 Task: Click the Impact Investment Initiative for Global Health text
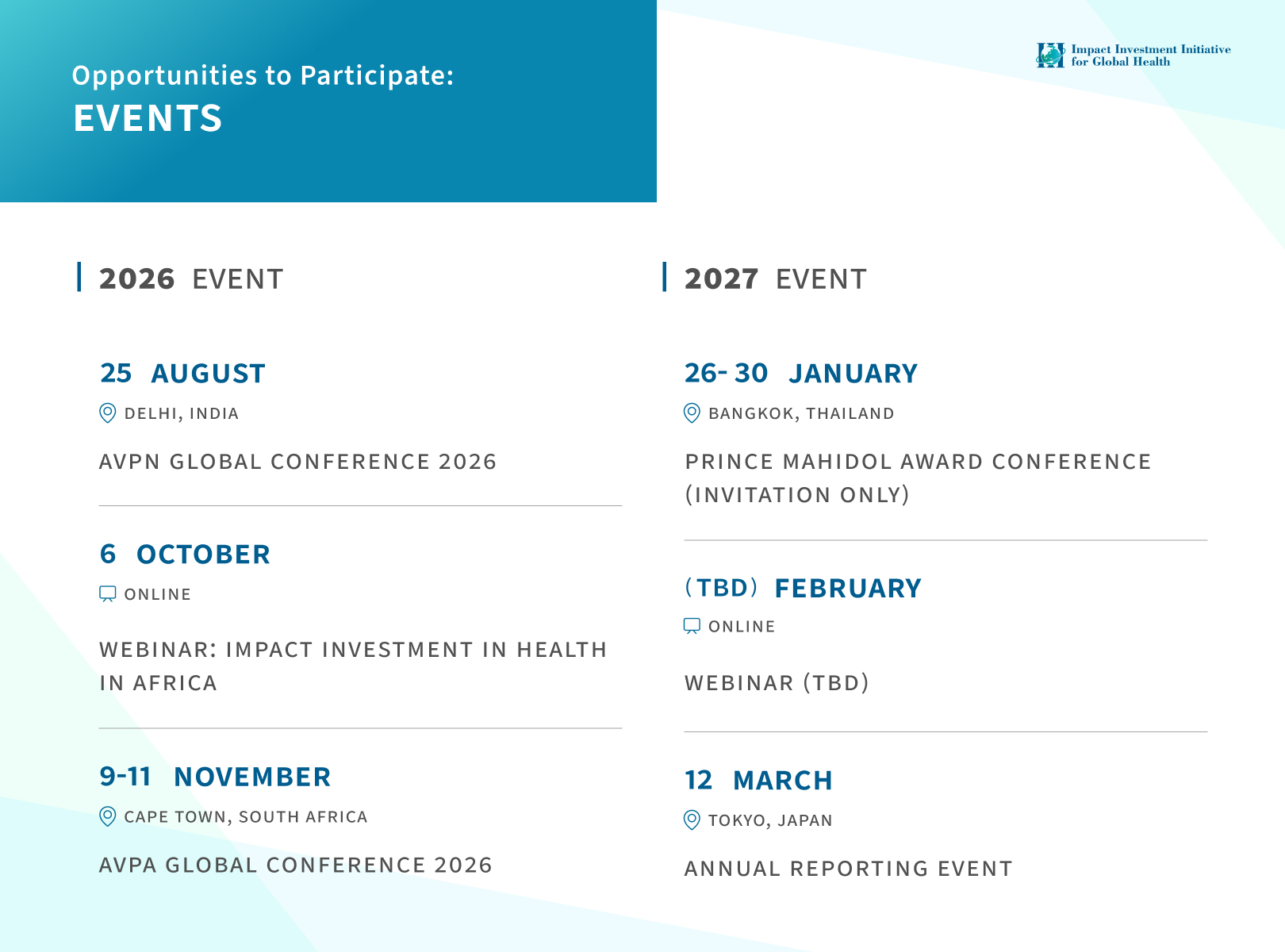coord(1151,56)
